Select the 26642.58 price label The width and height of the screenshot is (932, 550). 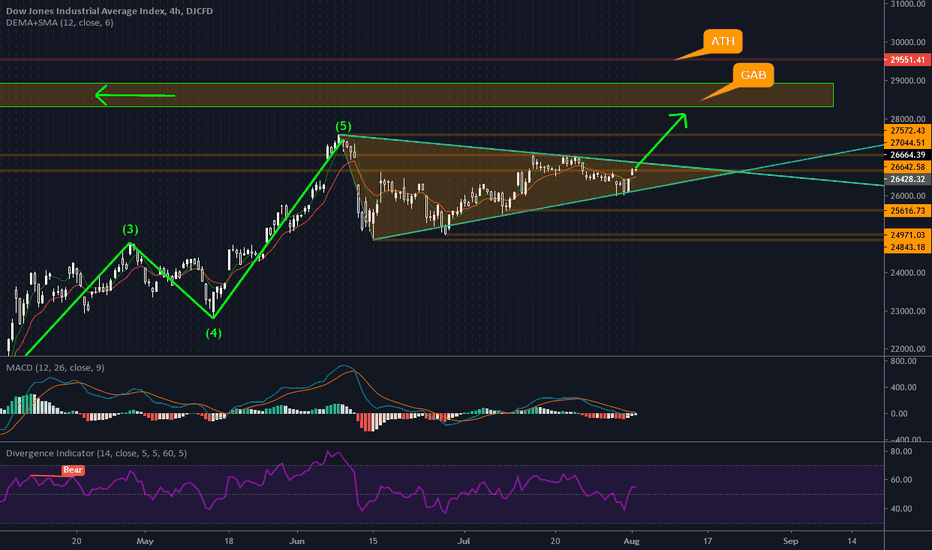[908, 167]
